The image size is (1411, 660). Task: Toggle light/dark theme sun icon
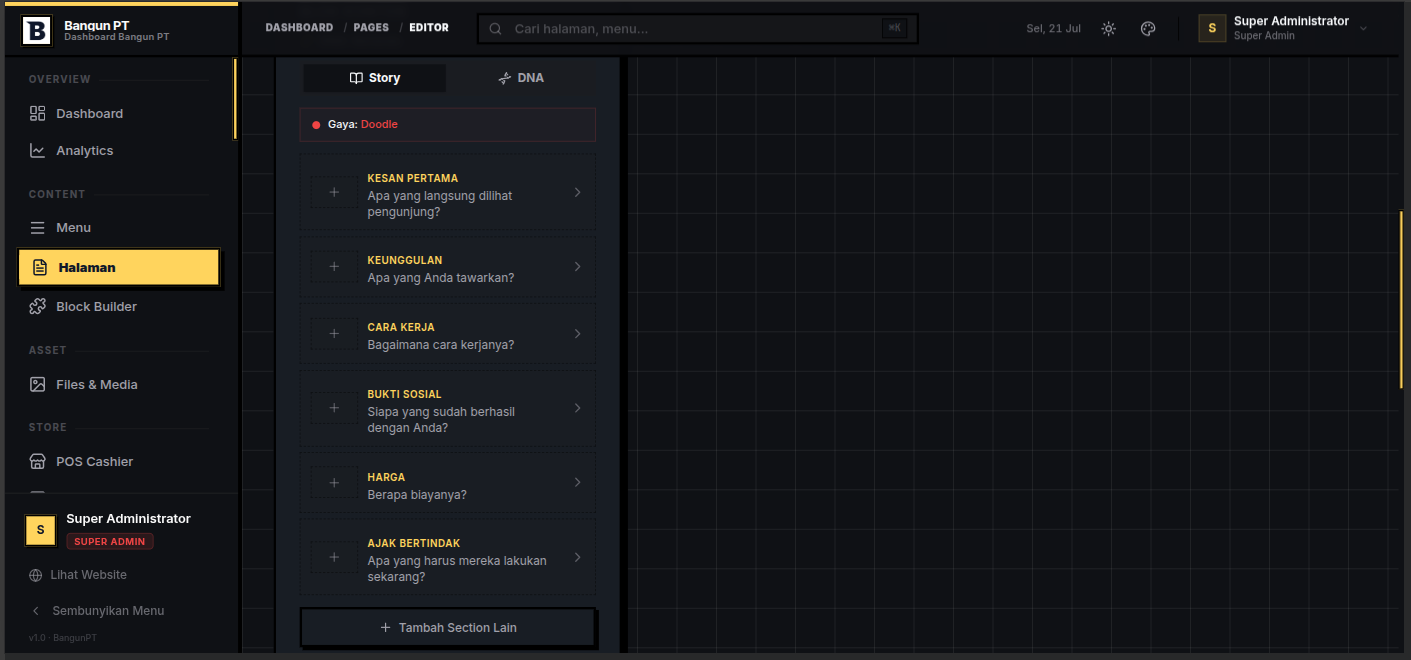1108,29
